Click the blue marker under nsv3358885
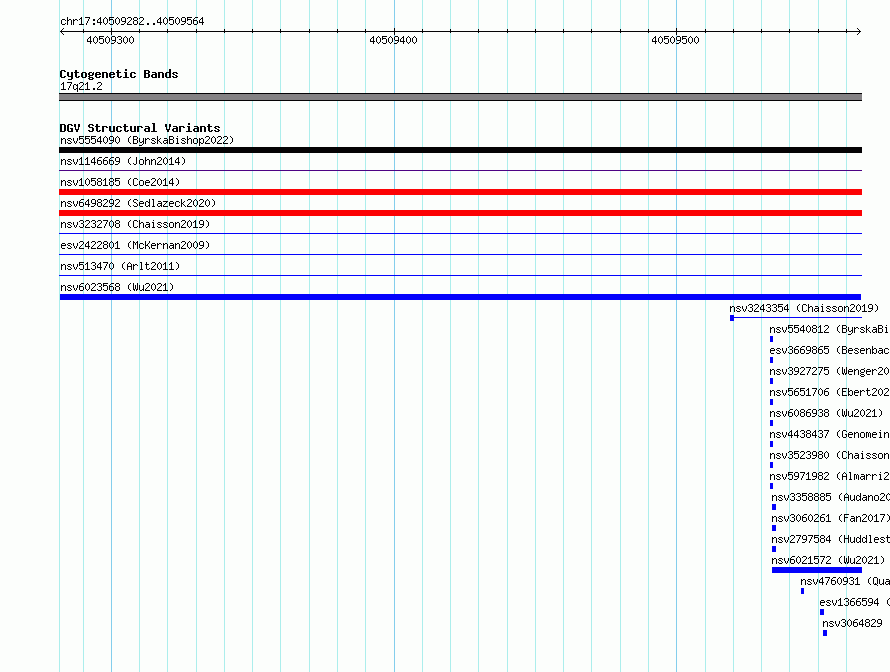 774,507
